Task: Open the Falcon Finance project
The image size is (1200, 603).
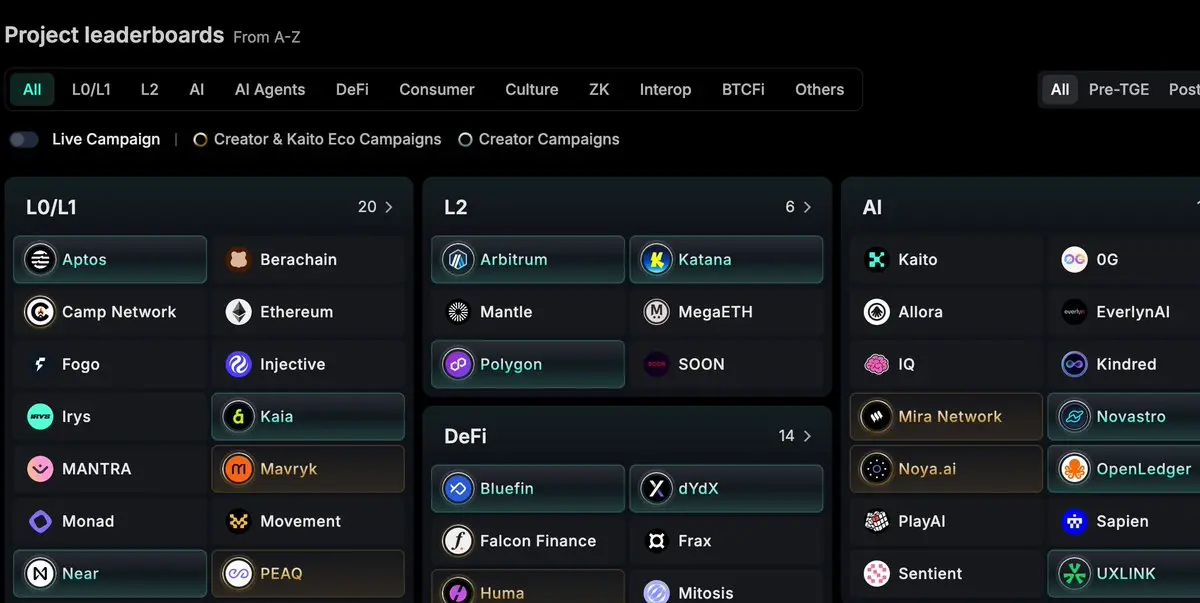Action: point(528,541)
